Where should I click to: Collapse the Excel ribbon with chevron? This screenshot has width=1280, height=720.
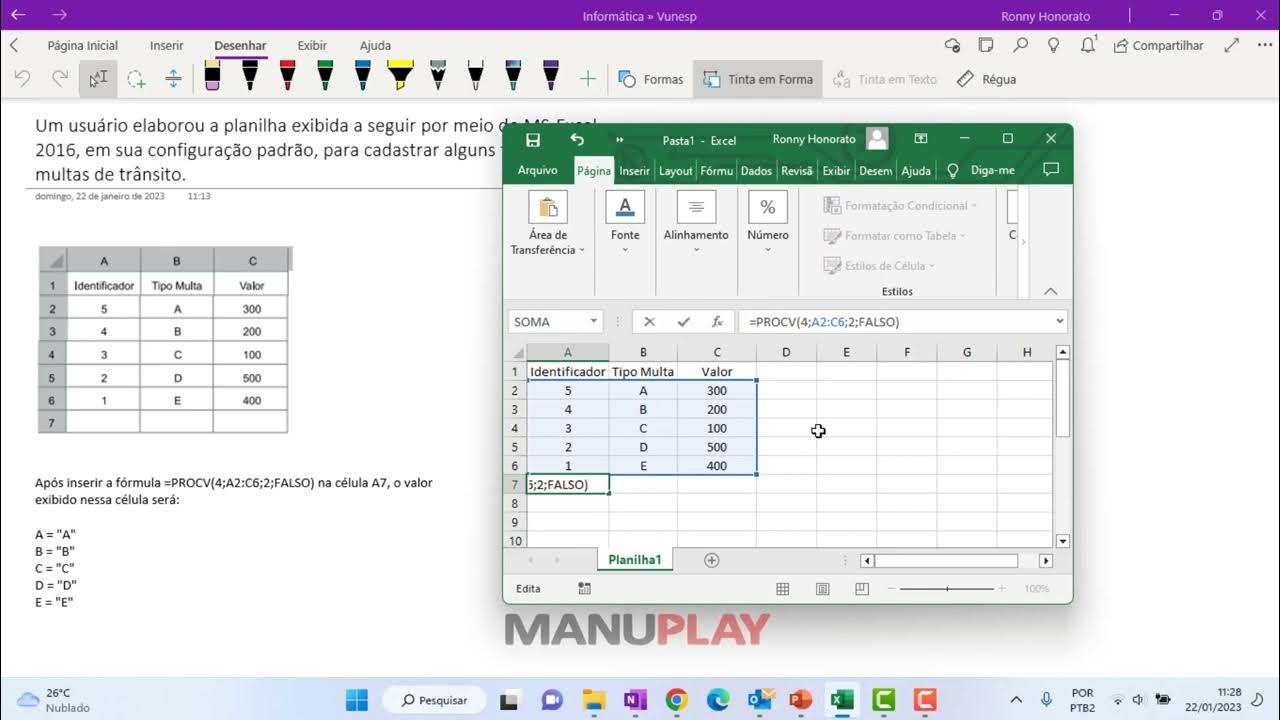point(1051,291)
